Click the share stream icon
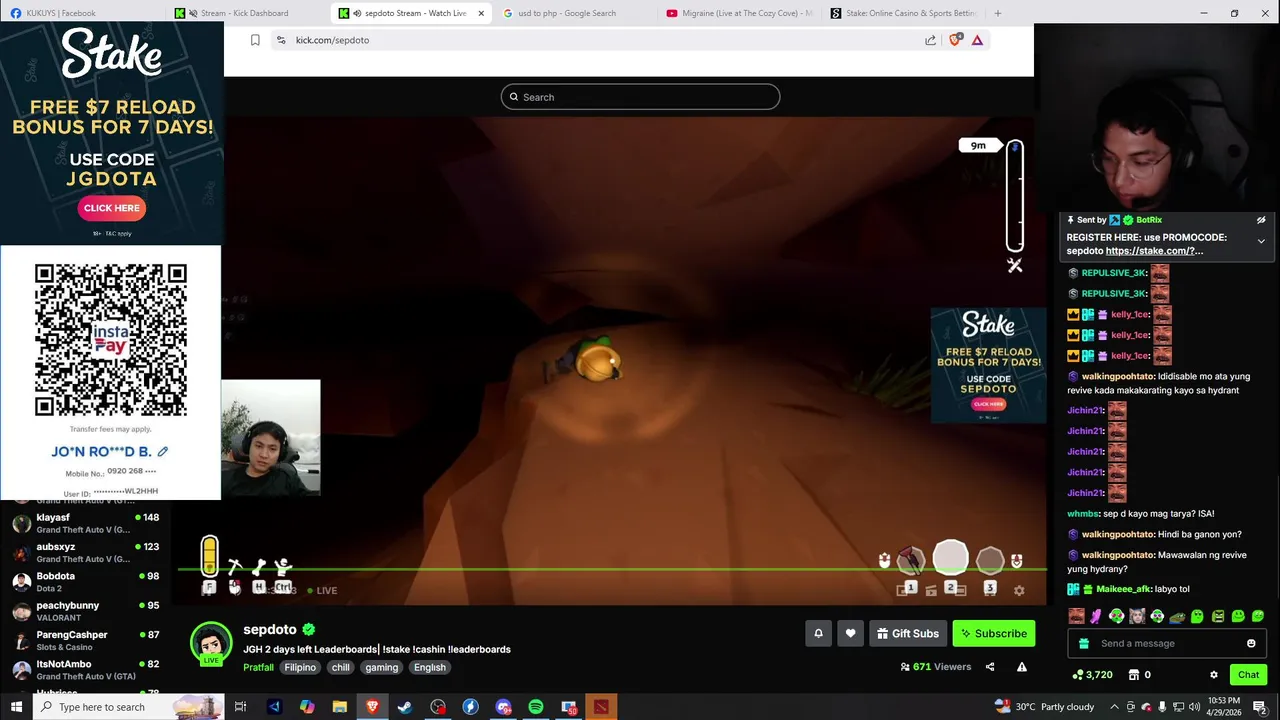 coord(990,667)
